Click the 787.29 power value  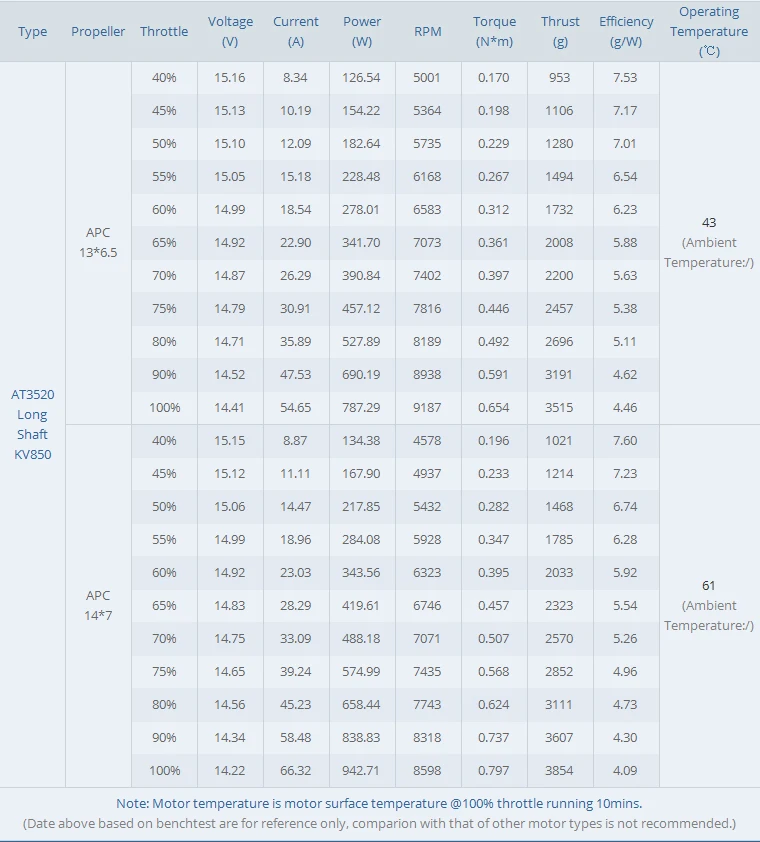(361, 408)
